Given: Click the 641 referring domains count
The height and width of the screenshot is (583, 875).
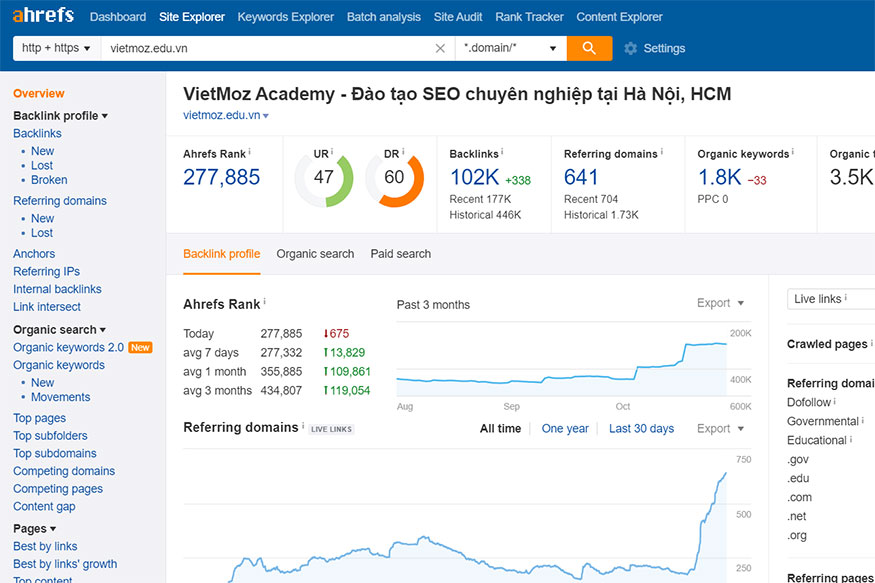Looking at the screenshot, I should coord(581,177).
